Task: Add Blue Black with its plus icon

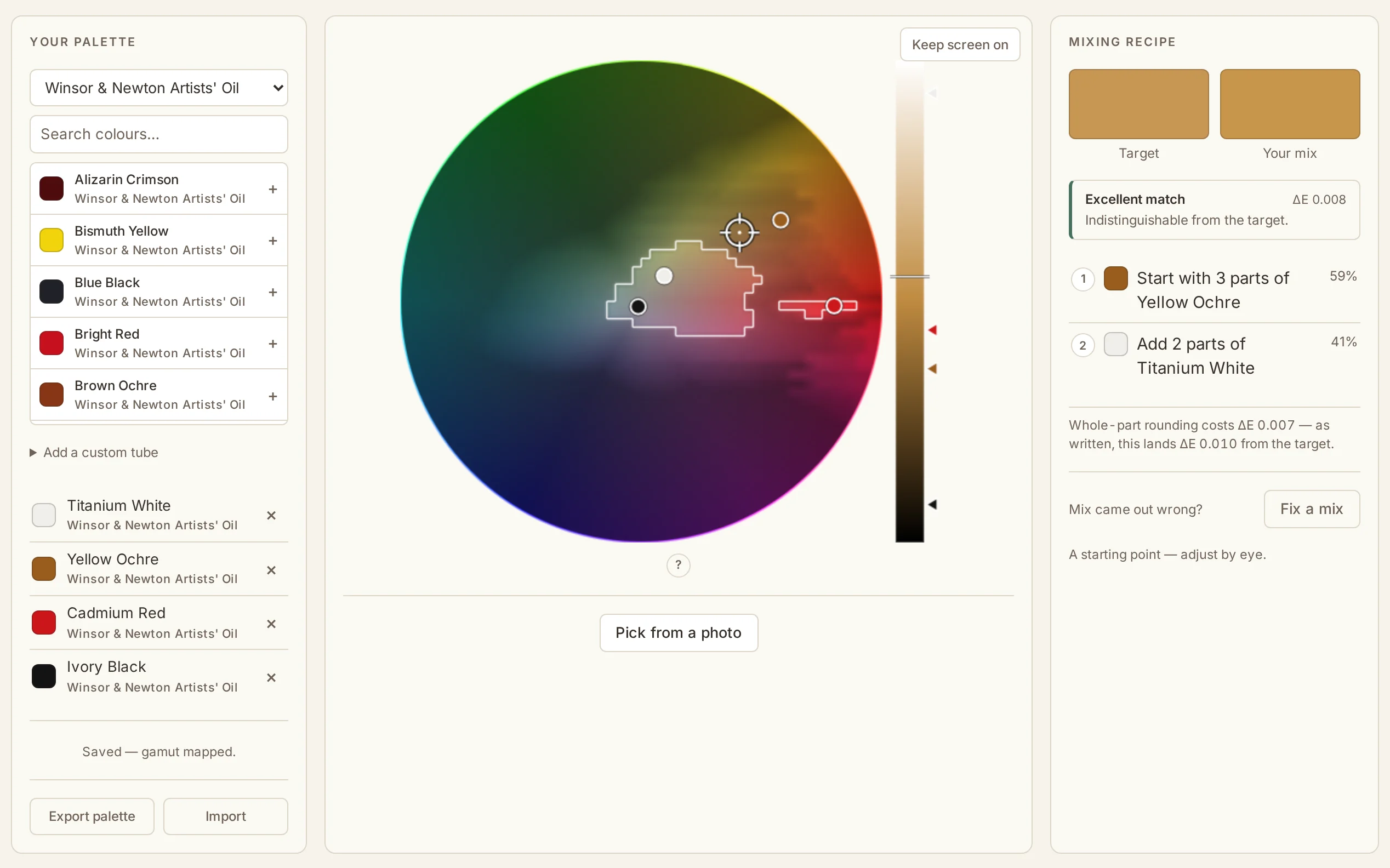Action: (273, 292)
